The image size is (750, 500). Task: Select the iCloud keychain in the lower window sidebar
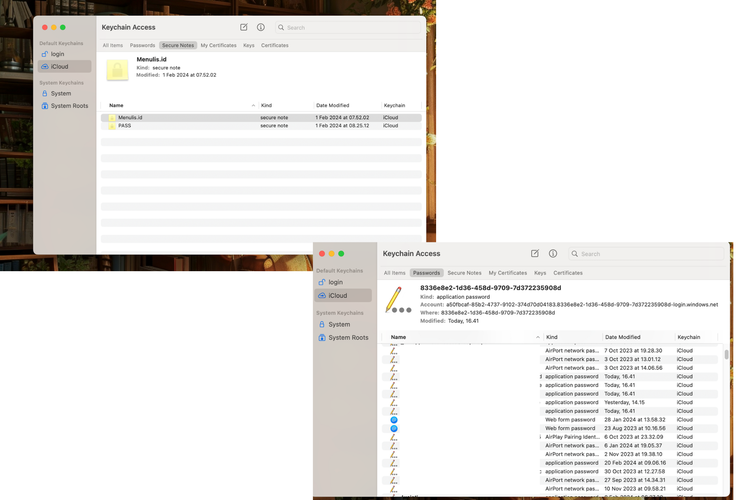click(x=338, y=296)
